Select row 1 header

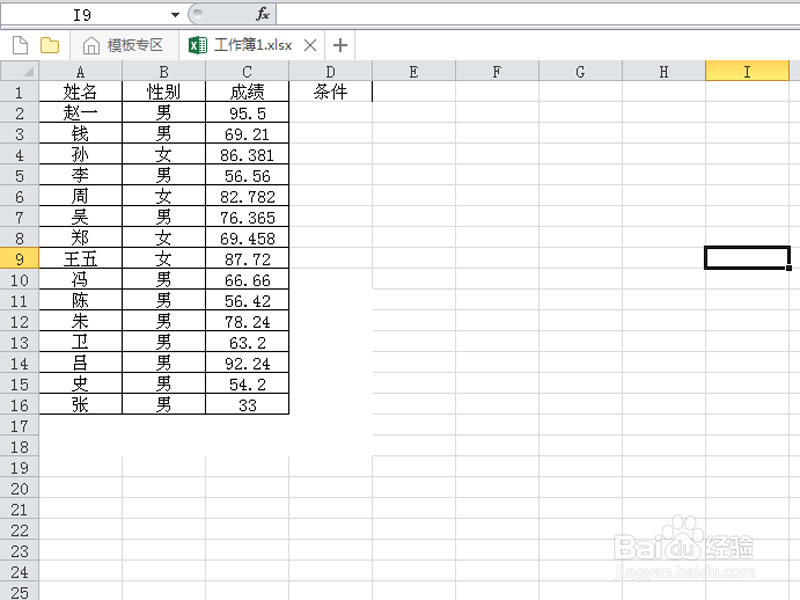(19, 92)
